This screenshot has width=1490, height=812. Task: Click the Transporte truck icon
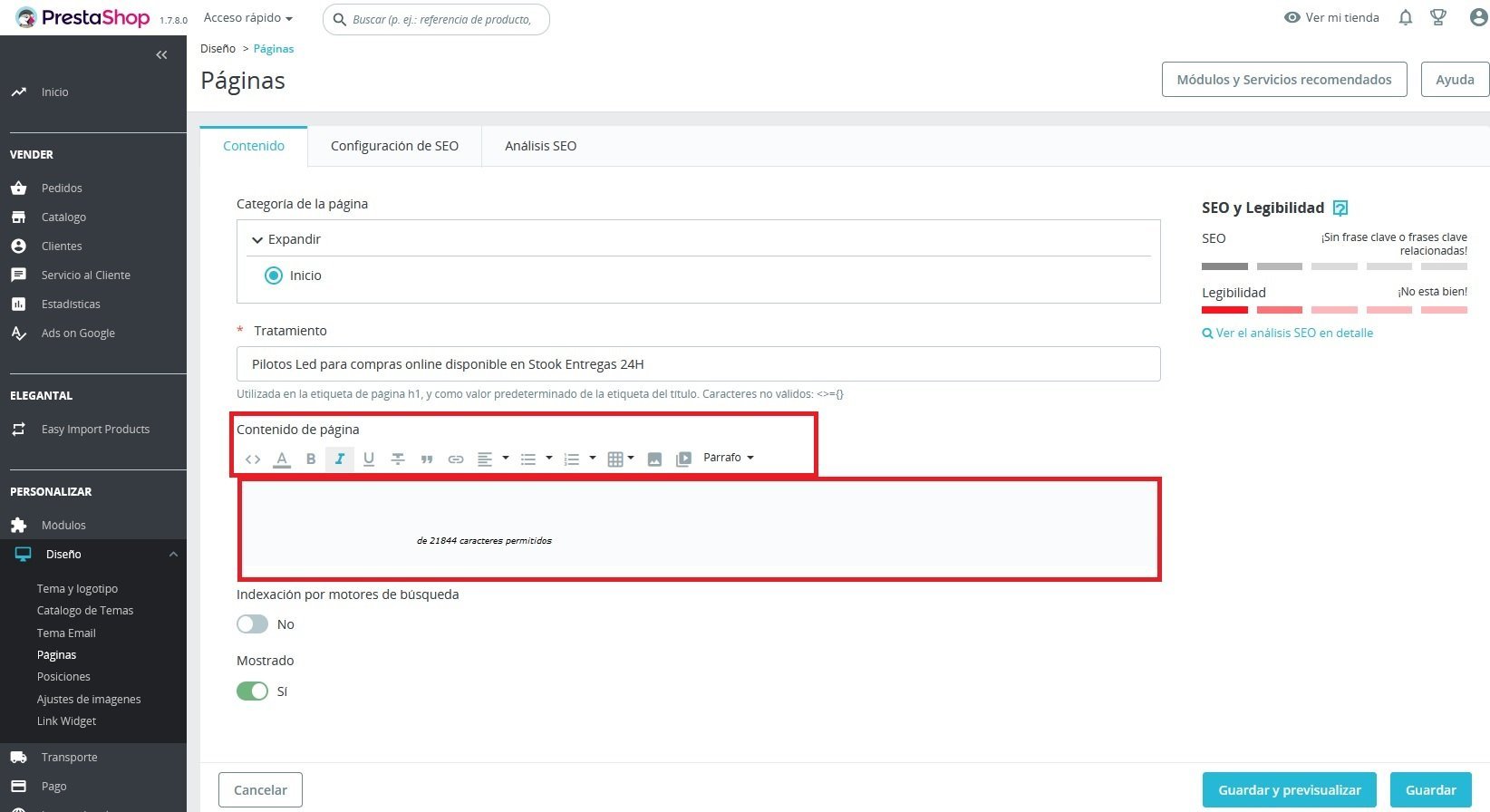(x=18, y=757)
